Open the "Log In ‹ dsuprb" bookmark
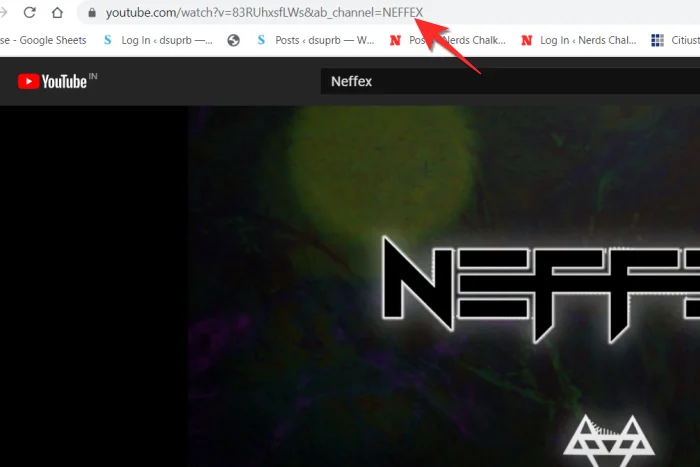The height and width of the screenshot is (467, 700). (x=158, y=41)
